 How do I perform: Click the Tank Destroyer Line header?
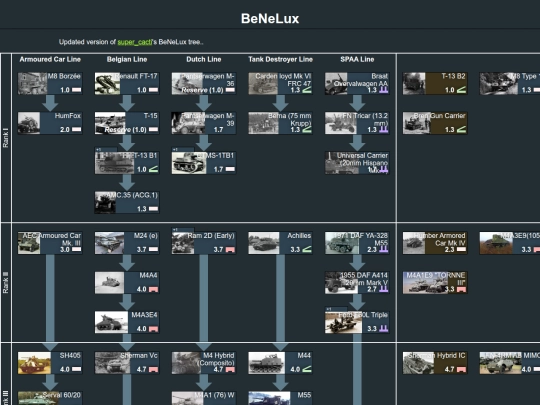(x=281, y=59)
